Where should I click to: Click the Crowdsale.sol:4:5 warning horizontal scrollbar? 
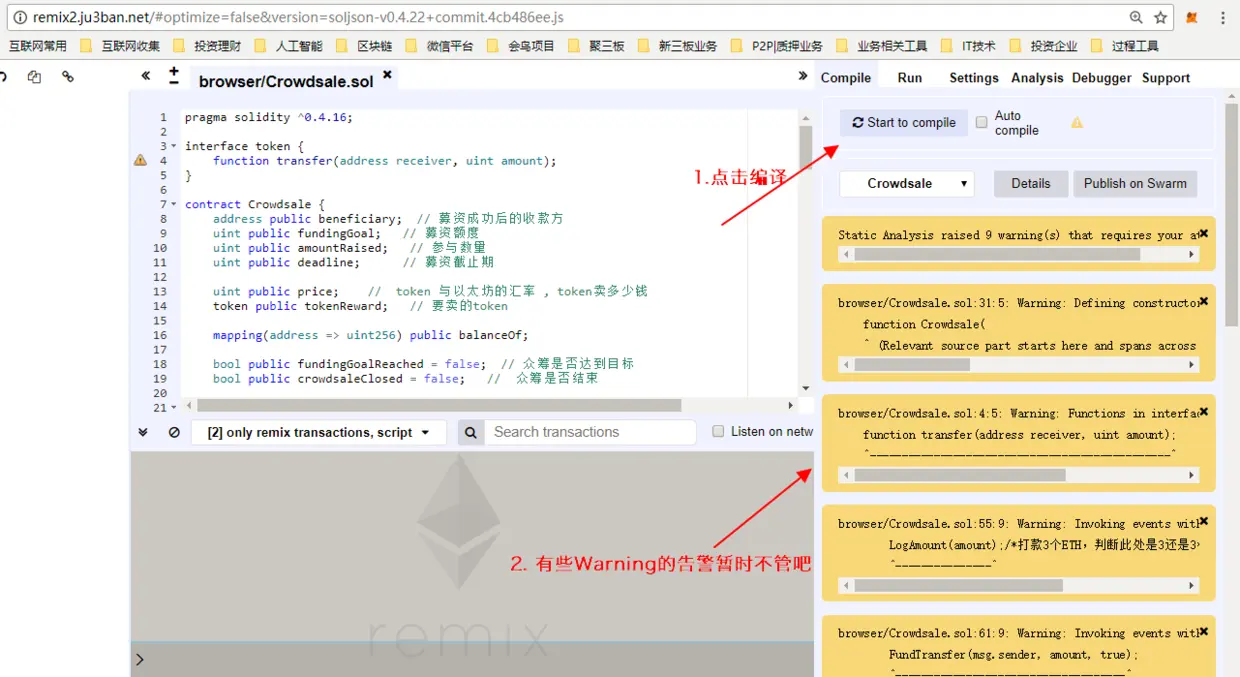1018,475
